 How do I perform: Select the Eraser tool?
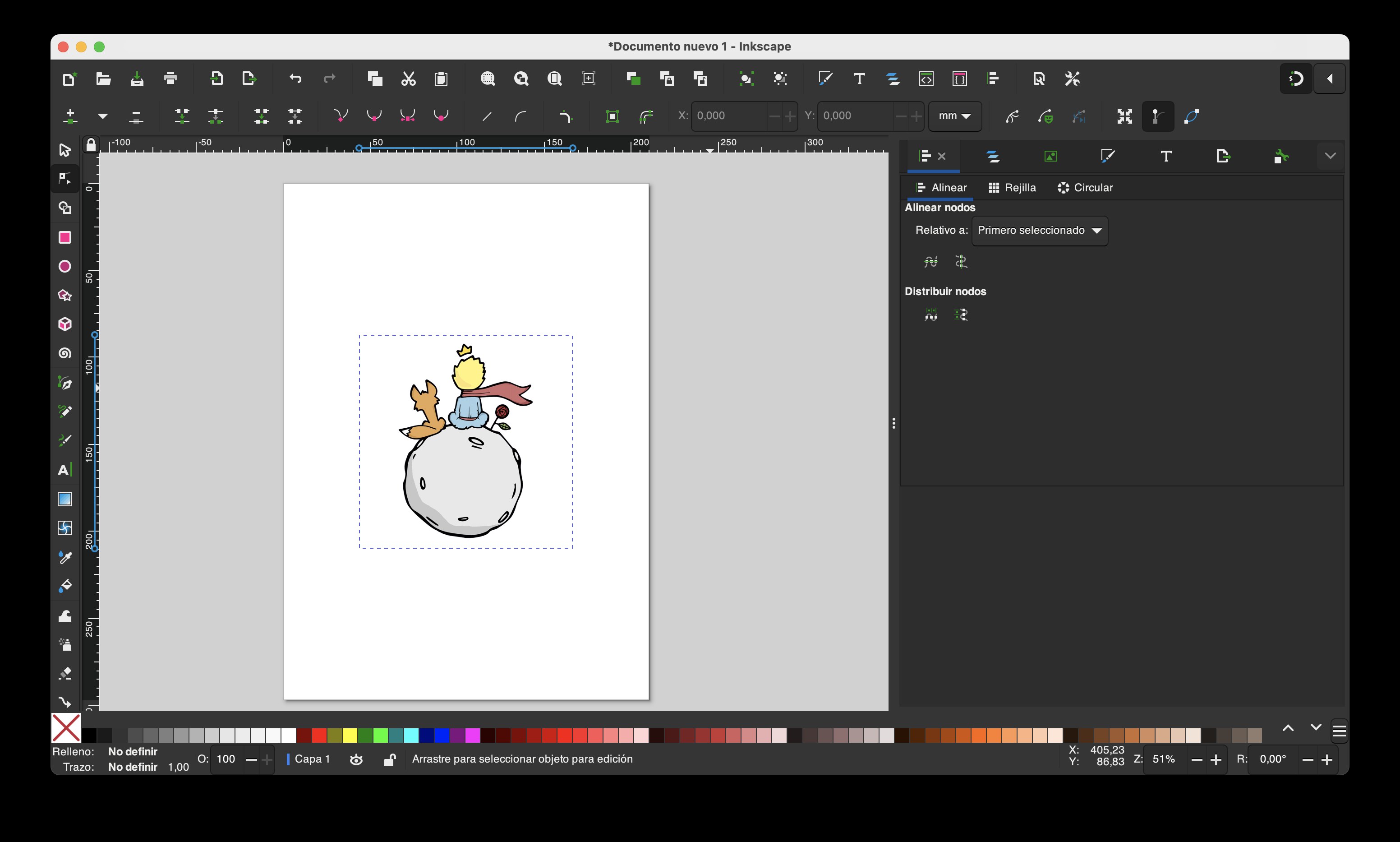tap(64, 674)
